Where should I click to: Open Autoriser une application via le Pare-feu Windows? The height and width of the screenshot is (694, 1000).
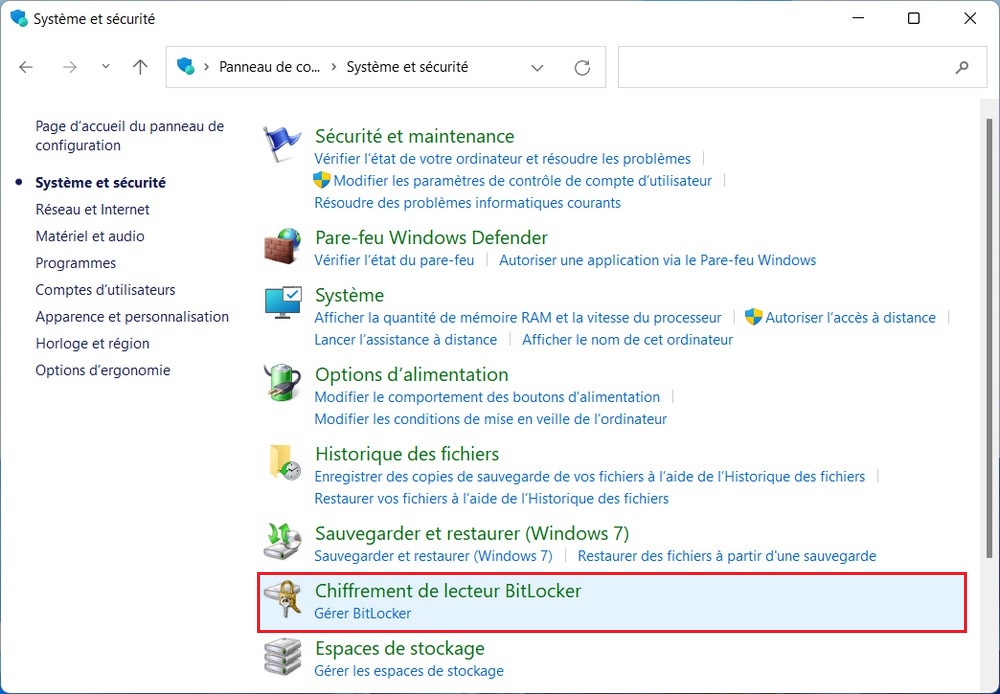pos(658,260)
